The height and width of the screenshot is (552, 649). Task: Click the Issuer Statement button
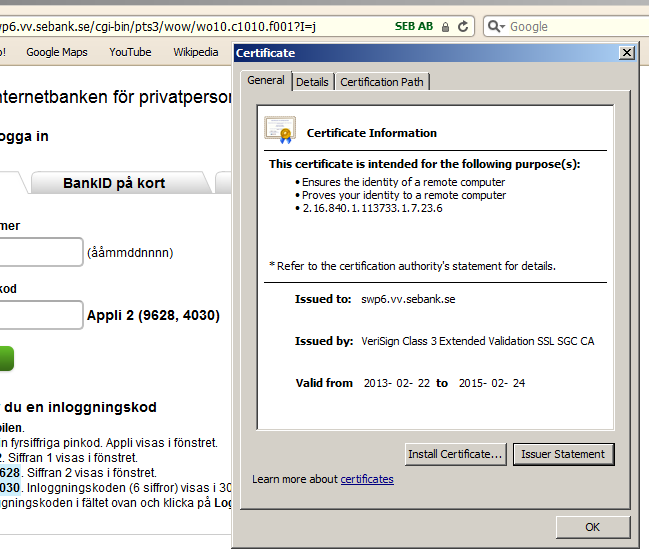(563, 454)
